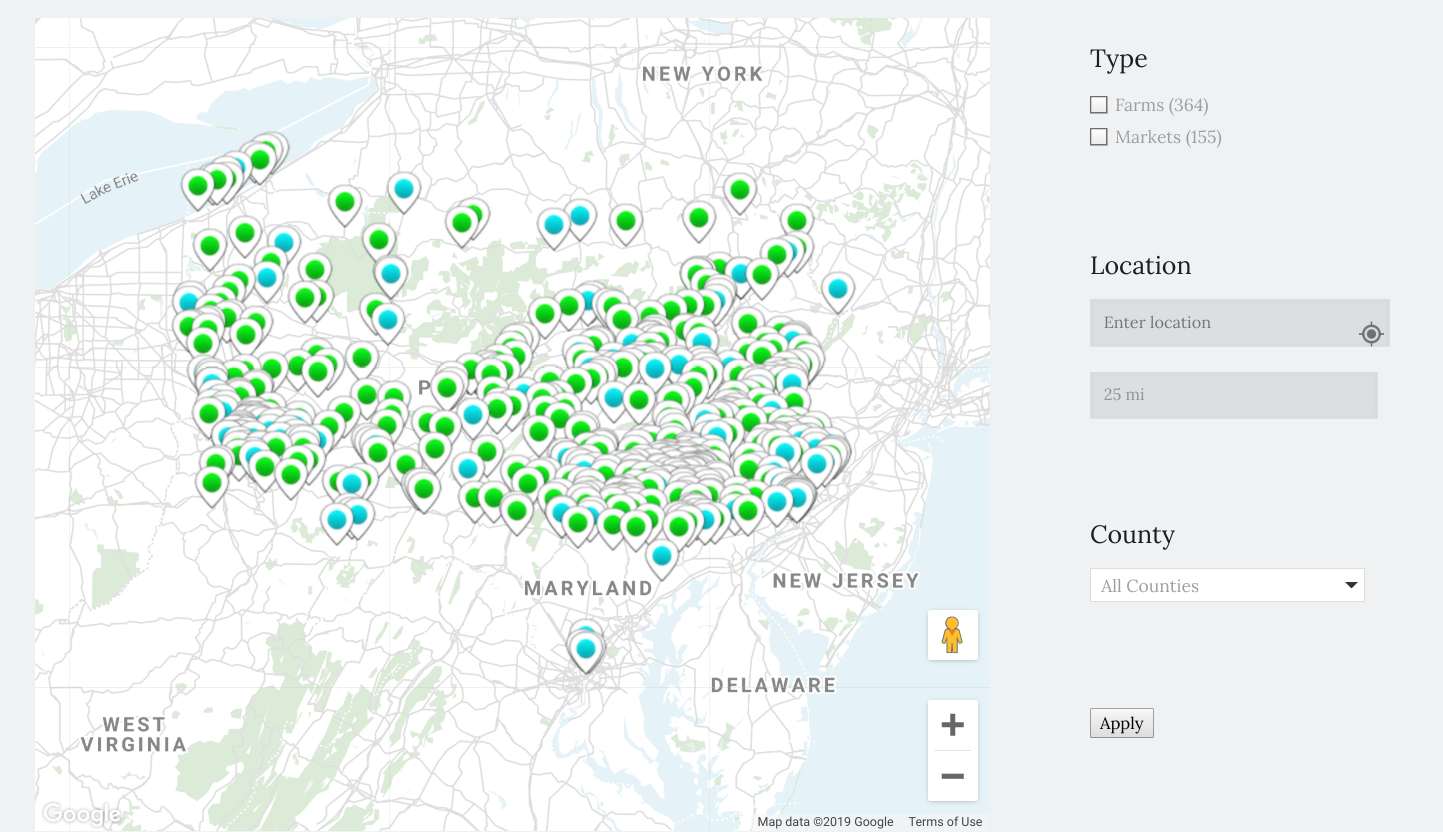The height and width of the screenshot is (832, 1443).
Task: Focus the Enter location field
Action: click(x=1240, y=323)
